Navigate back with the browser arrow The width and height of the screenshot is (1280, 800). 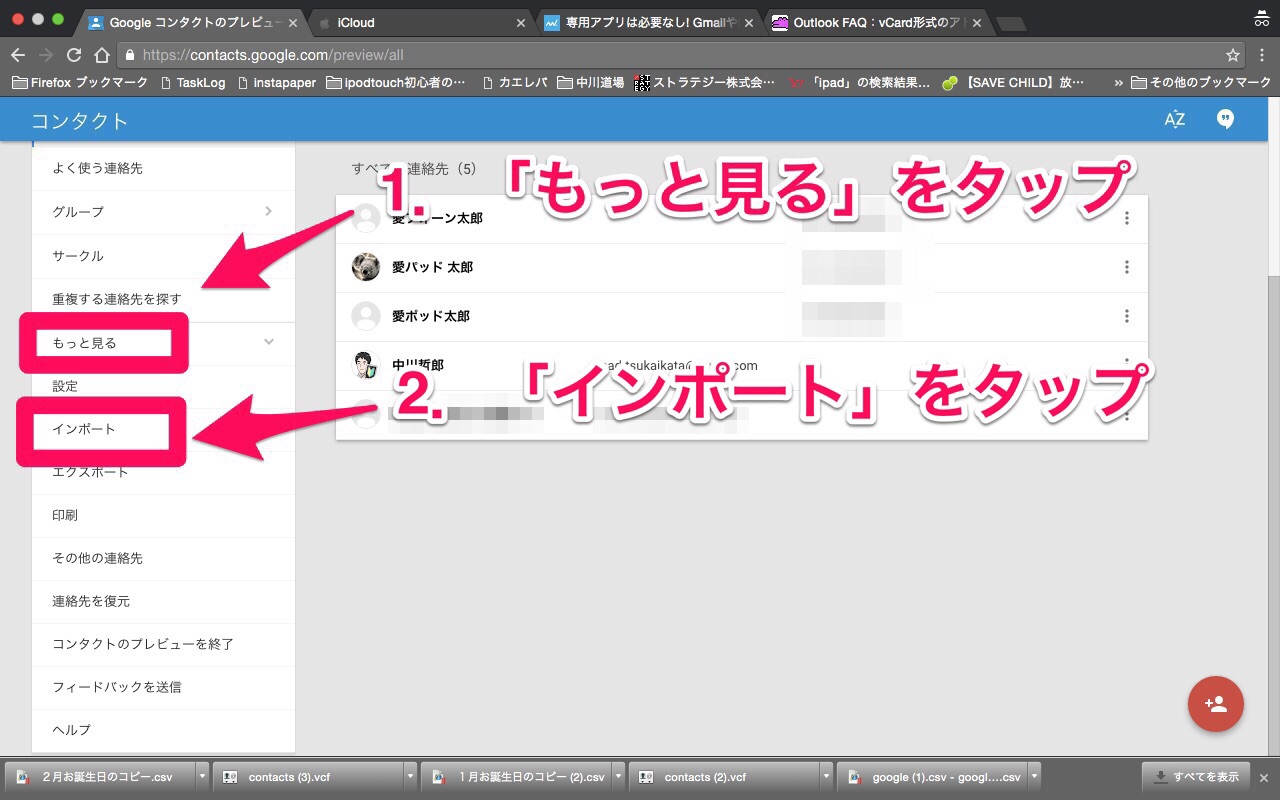coord(18,55)
